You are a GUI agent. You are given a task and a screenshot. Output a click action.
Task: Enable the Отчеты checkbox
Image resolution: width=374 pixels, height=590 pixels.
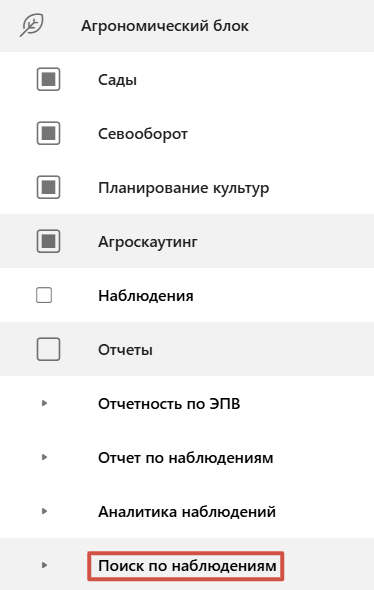pyautogui.click(x=48, y=349)
